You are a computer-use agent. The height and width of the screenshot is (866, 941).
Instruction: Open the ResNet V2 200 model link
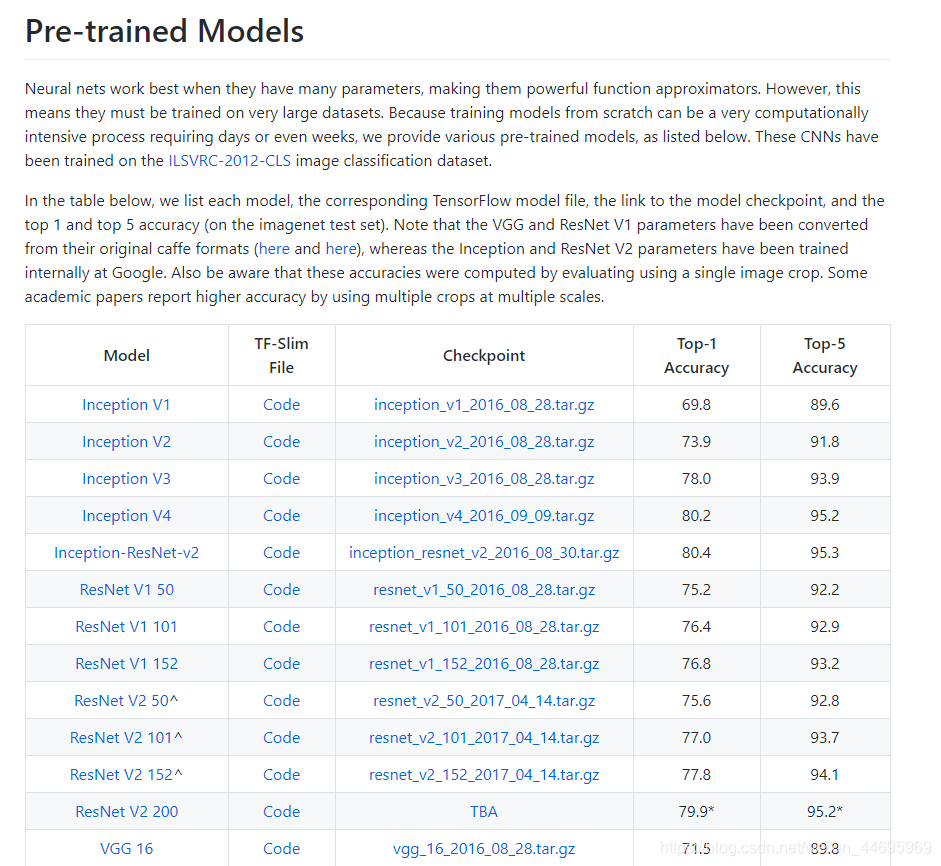point(127,812)
